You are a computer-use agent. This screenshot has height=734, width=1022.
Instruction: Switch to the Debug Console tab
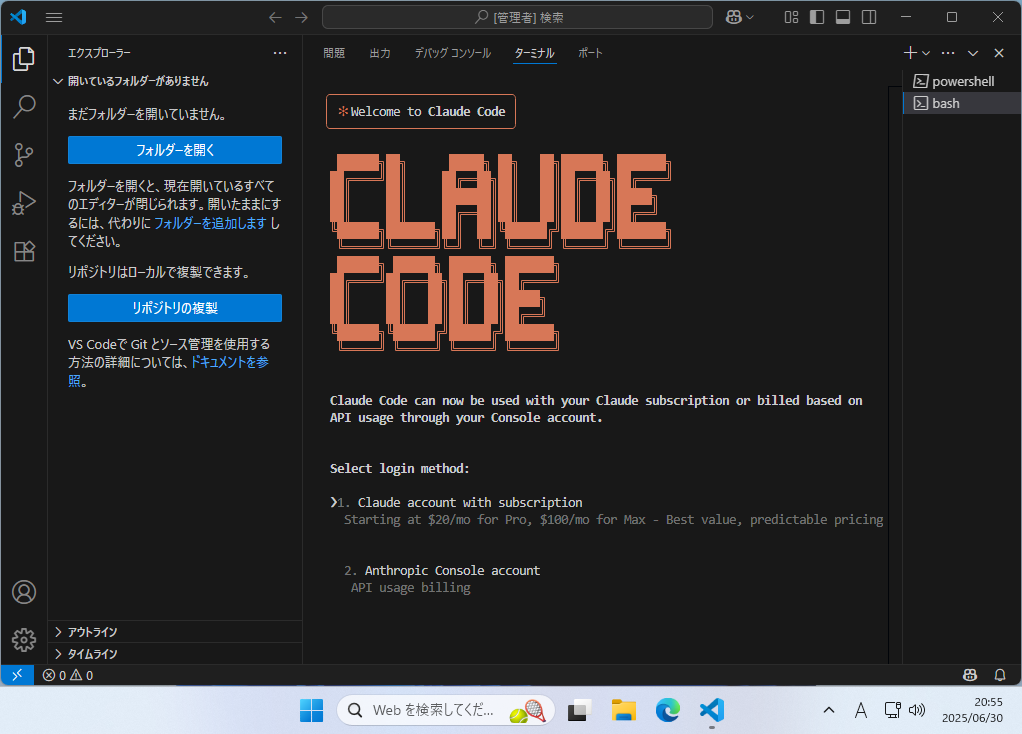[452, 53]
